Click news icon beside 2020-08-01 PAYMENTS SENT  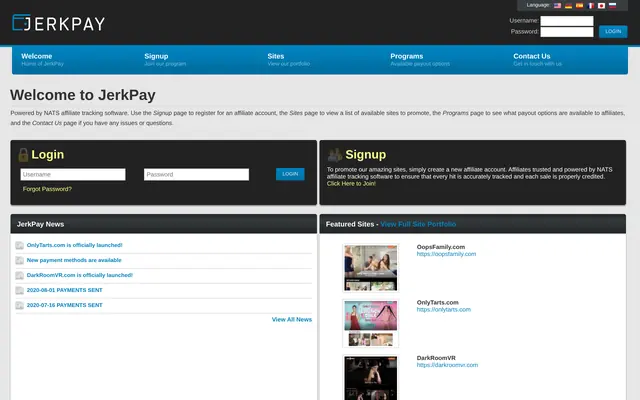(x=19, y=290)
